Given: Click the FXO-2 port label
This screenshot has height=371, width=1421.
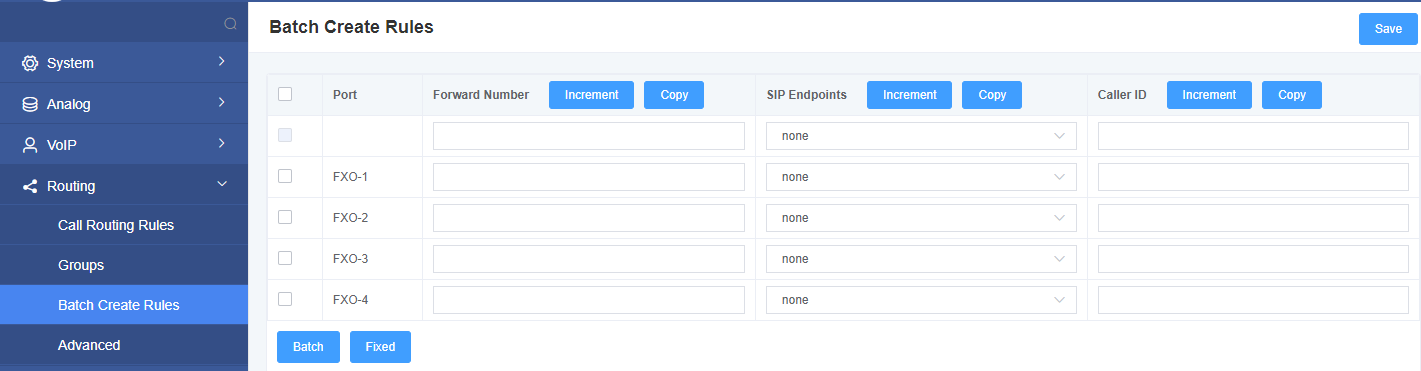Looking at the screenshot, I should 351,218.
